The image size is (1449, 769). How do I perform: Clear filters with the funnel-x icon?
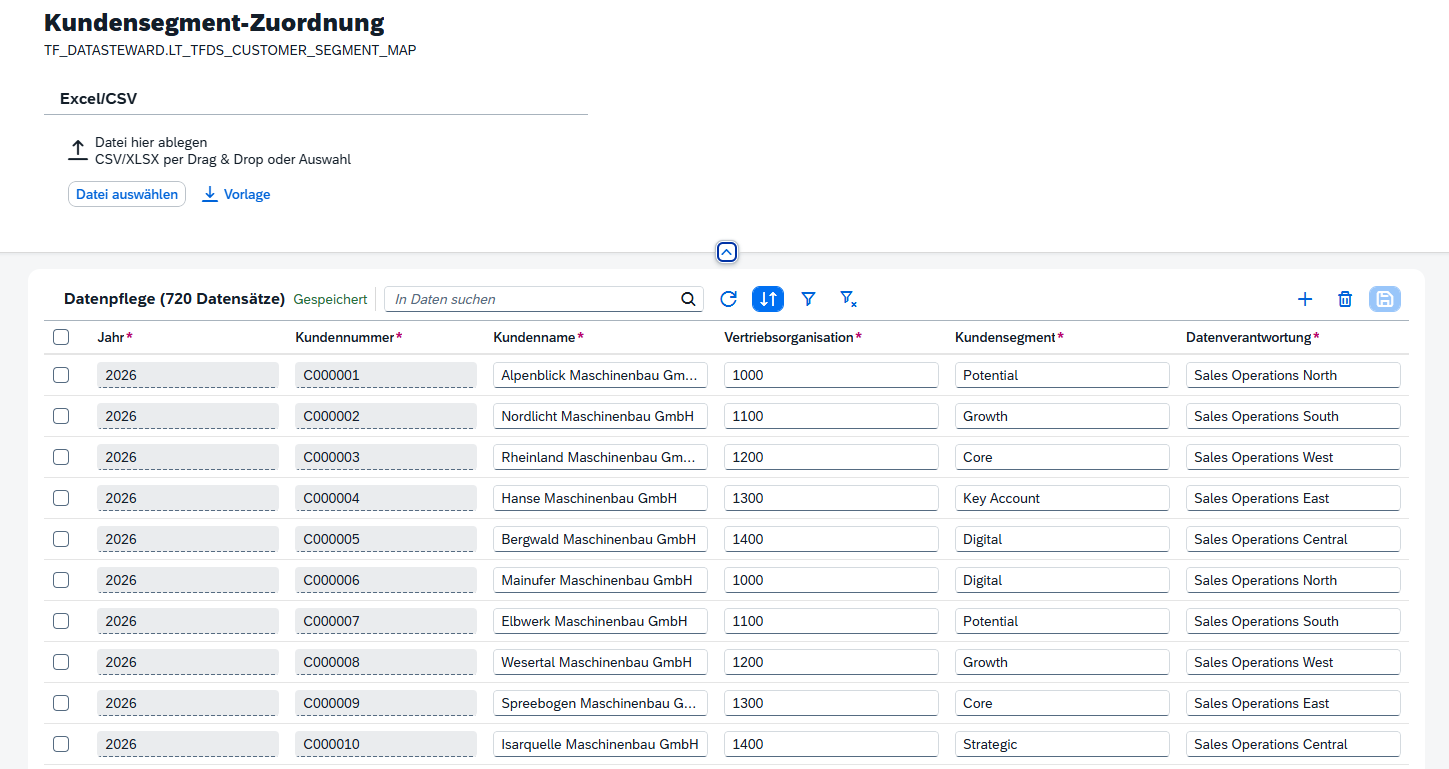click(848, 299)
